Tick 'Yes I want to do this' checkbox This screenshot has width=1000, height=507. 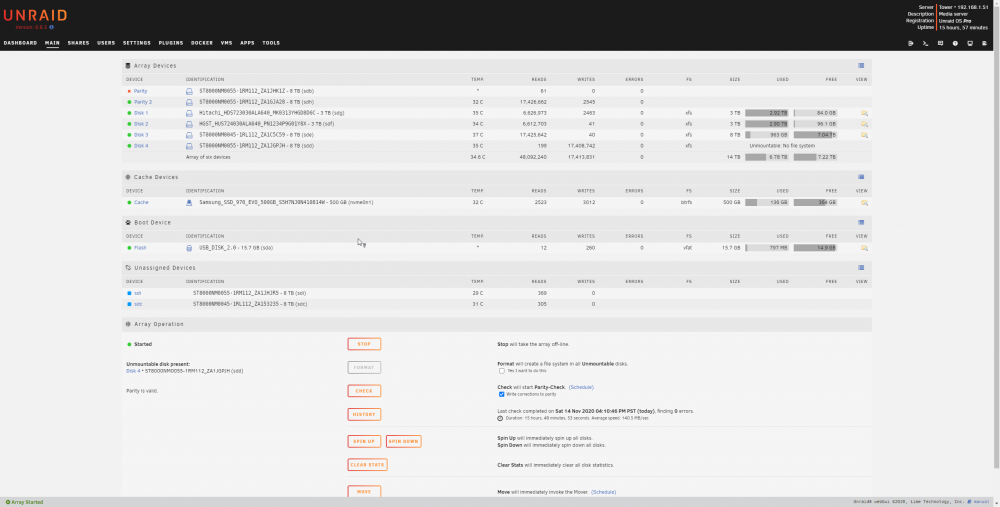[502, 371]
